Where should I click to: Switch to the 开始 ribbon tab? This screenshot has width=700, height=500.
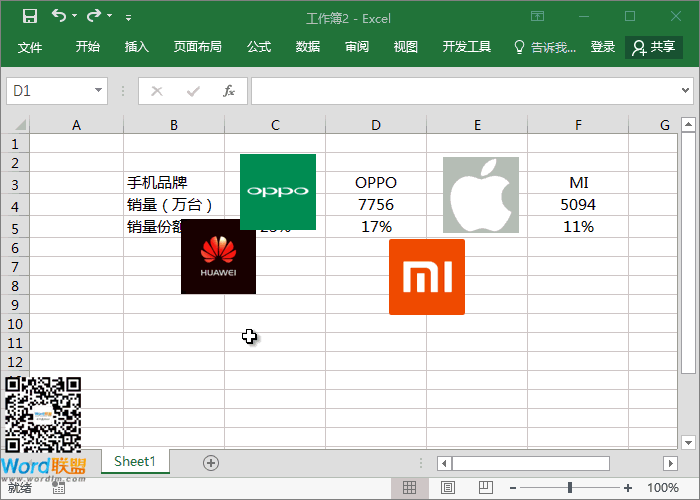[88, 46]
